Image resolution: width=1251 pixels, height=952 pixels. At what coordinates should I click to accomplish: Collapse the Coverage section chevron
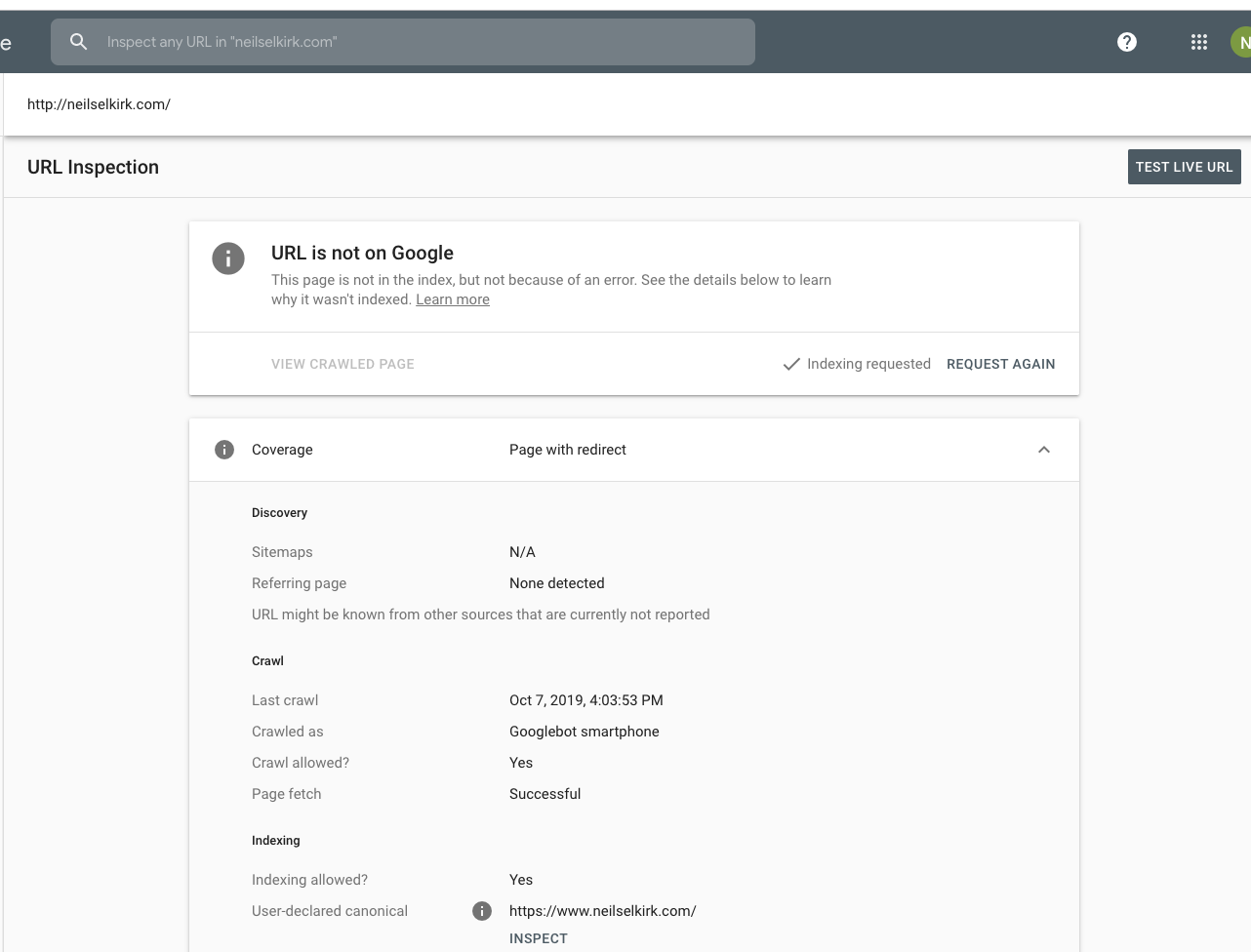point(1044,450)
